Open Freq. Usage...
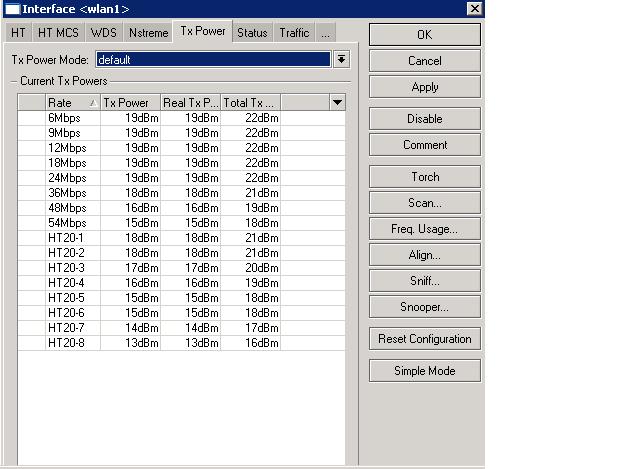 point(424,229)
